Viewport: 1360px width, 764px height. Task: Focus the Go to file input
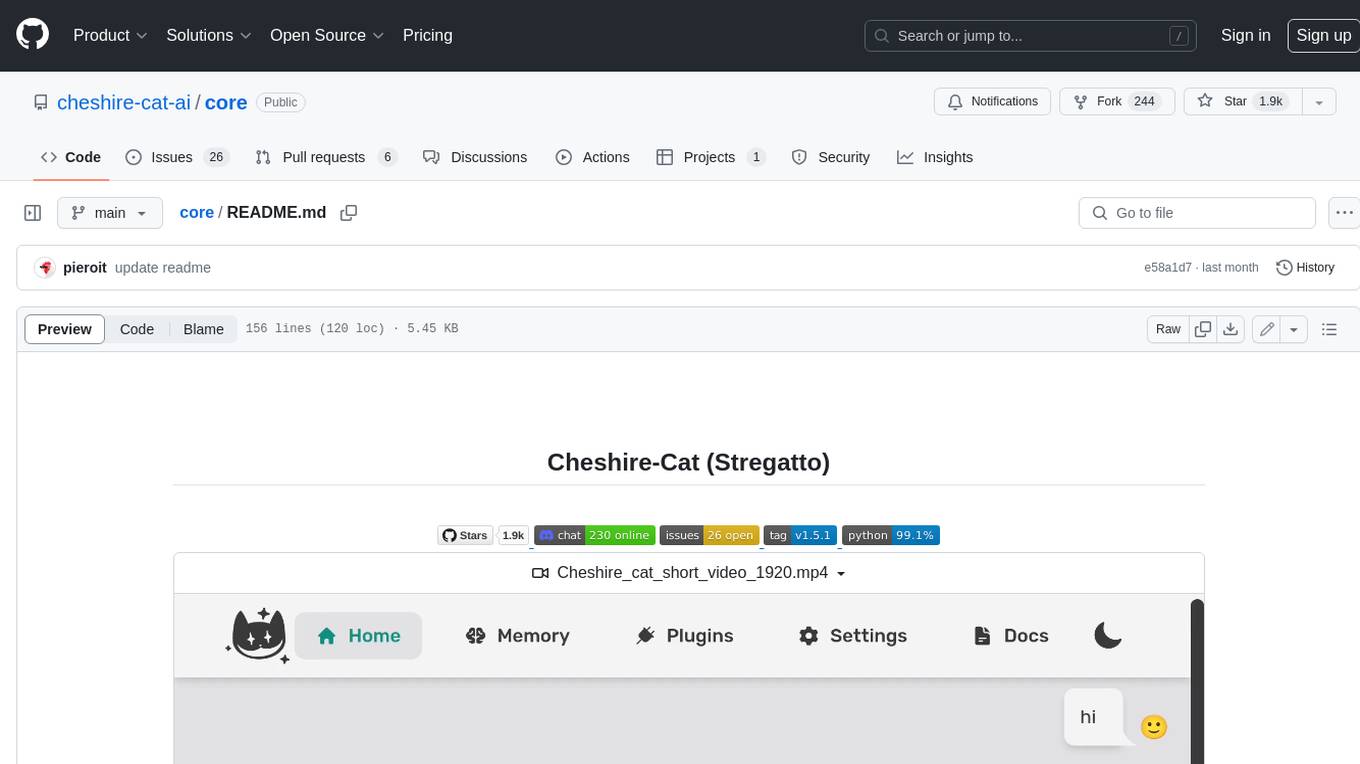pos(1197,213)
